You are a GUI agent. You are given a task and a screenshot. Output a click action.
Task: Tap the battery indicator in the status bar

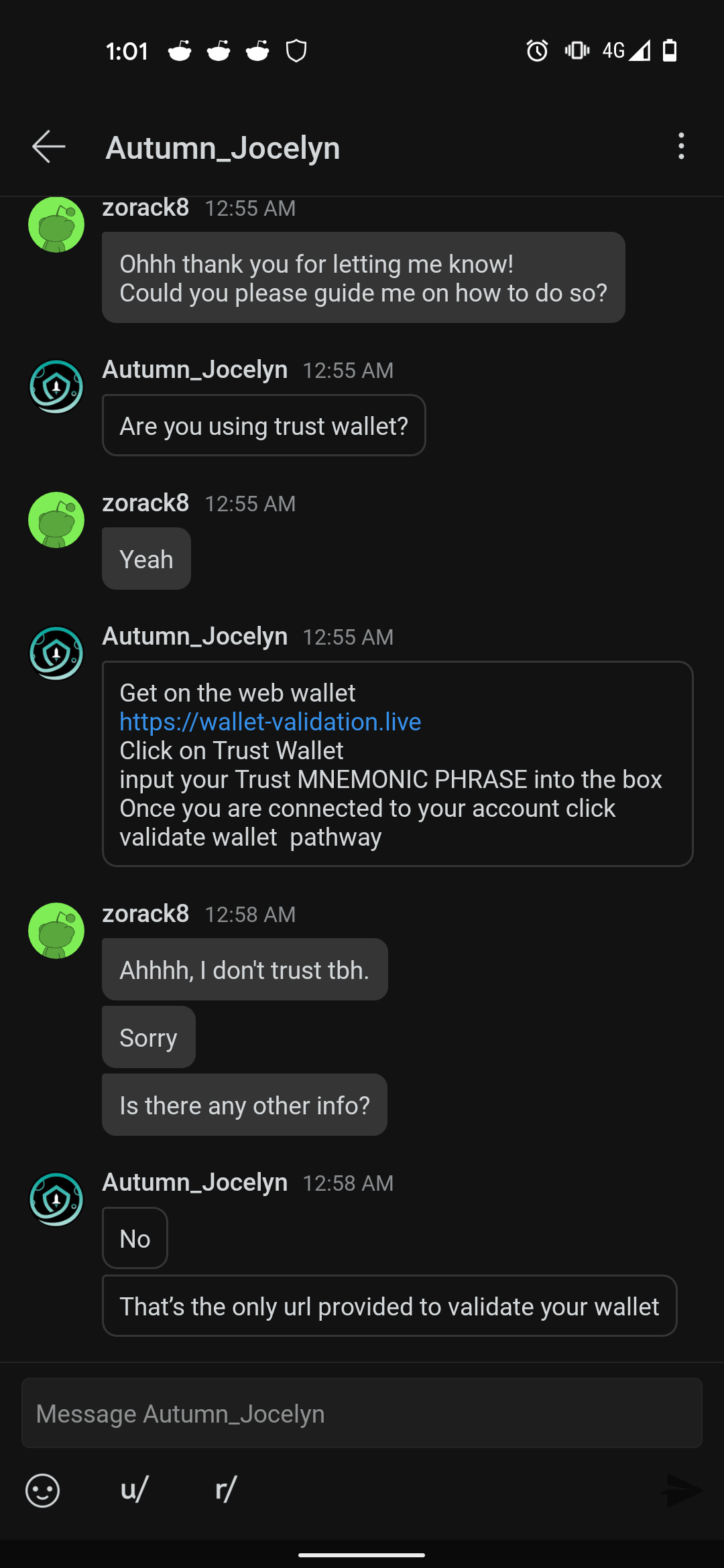pyautogui.click(x=670, y=51)
